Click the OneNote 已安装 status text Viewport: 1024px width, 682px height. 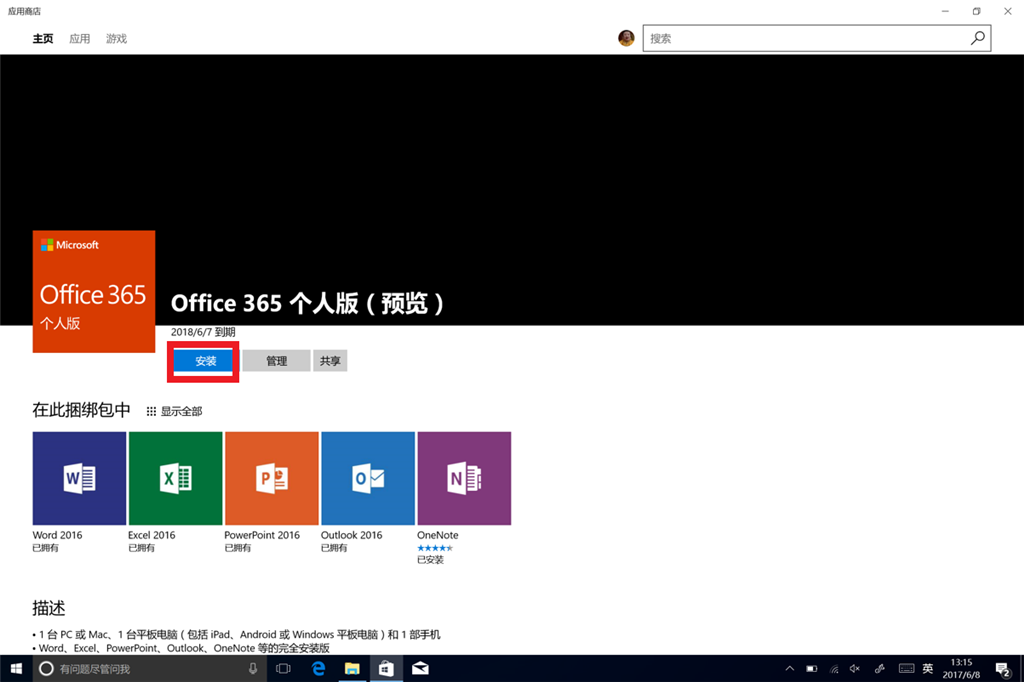pos(430,560)
